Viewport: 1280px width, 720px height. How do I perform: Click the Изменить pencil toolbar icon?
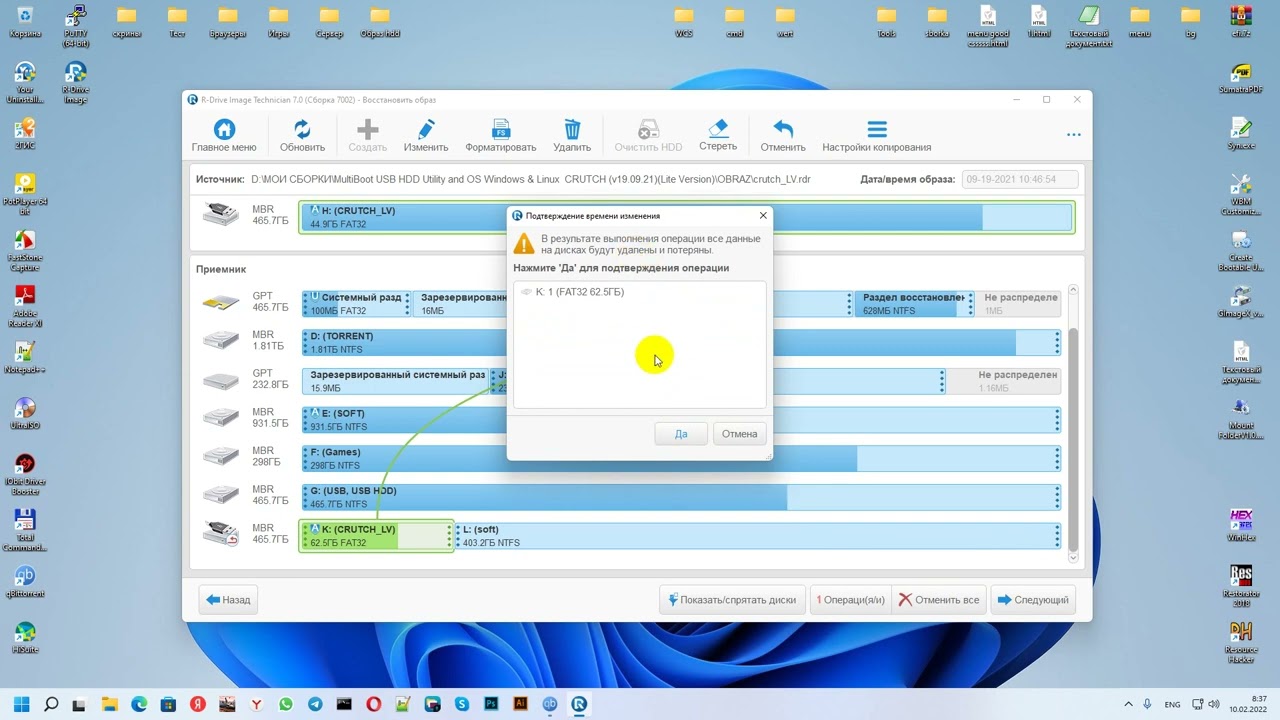coord(426,136)
